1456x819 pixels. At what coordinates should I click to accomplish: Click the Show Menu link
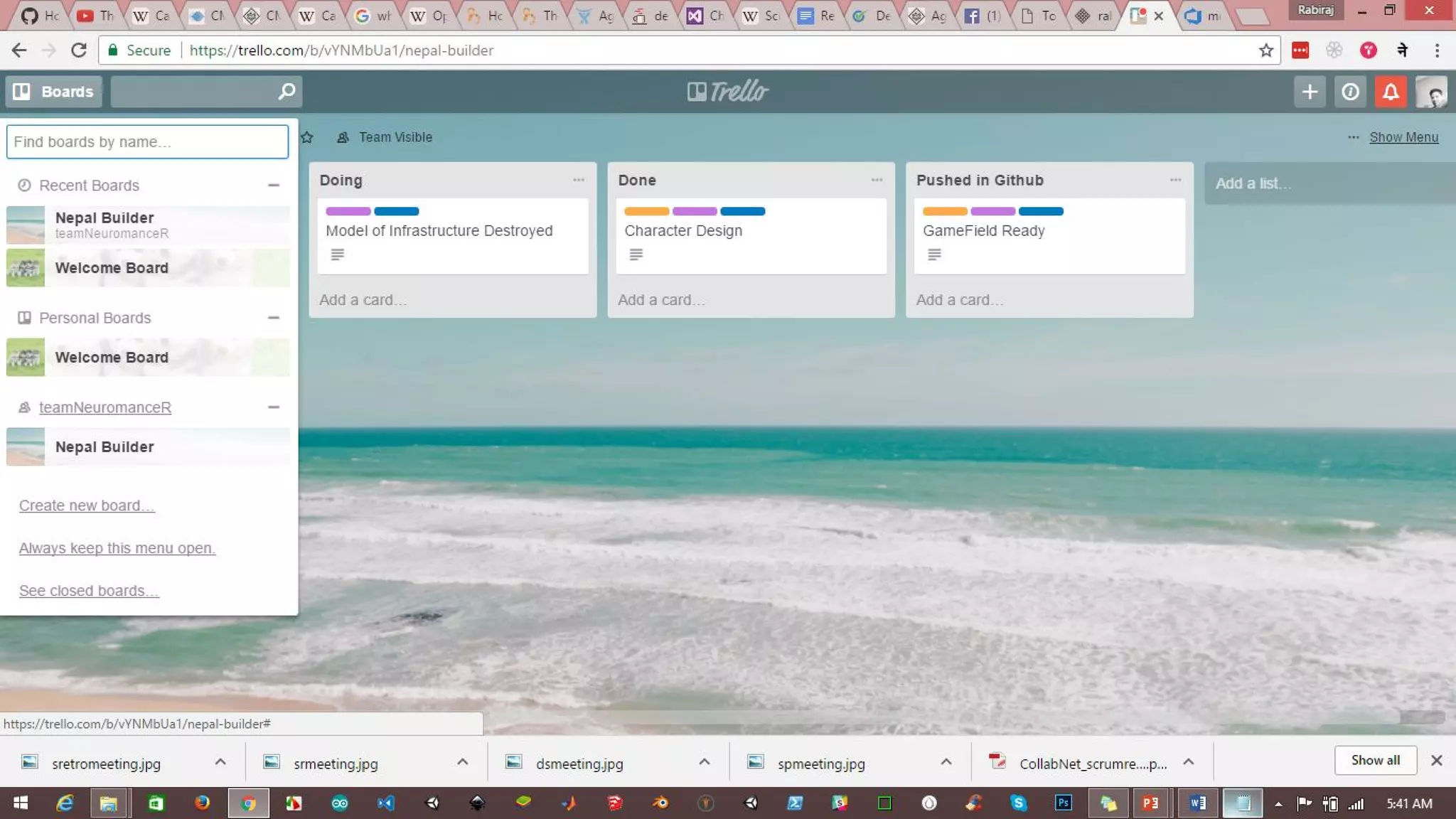(1403, 137)
